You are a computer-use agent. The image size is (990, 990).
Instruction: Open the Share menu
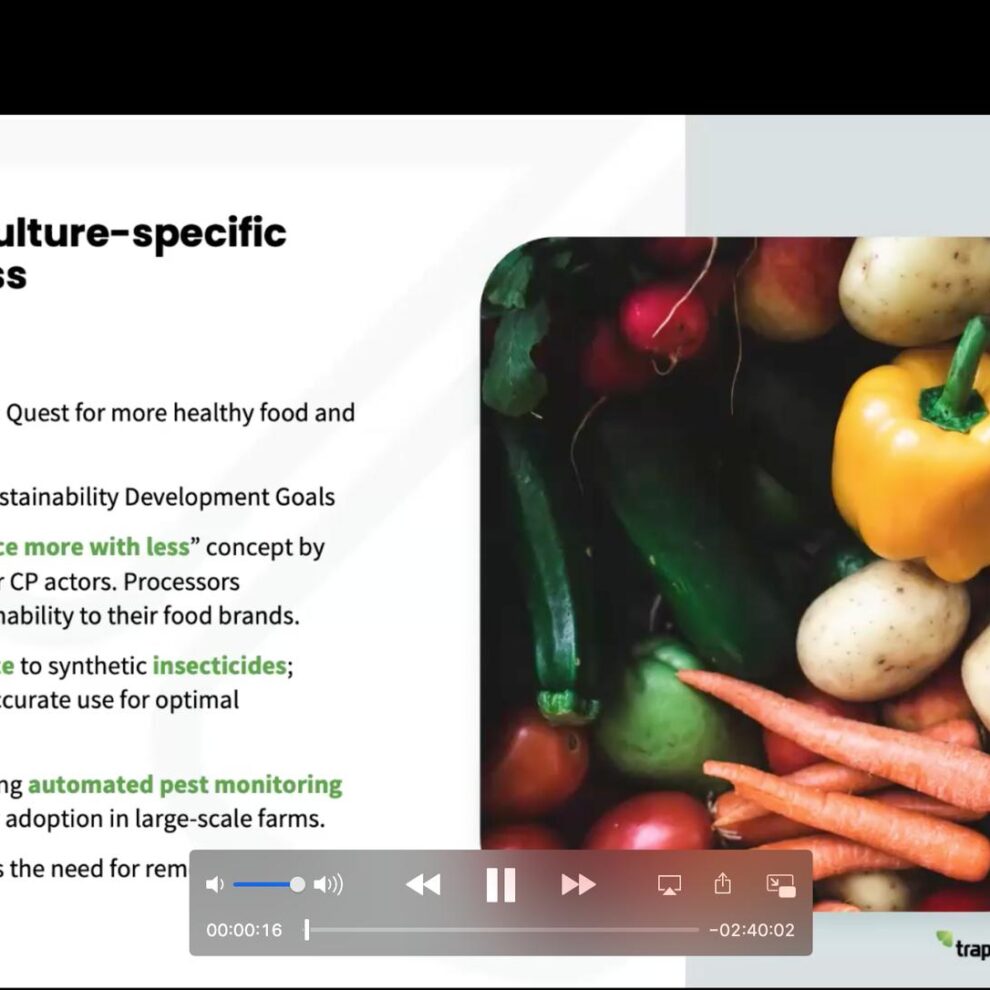[x=723, y=884]
